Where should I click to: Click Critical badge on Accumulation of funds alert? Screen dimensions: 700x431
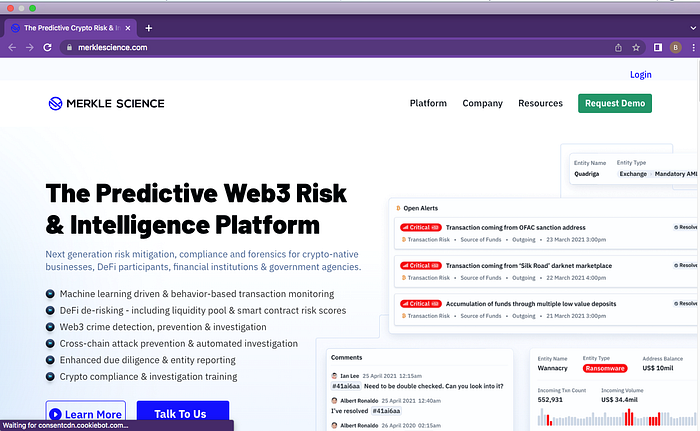[421, 304]
